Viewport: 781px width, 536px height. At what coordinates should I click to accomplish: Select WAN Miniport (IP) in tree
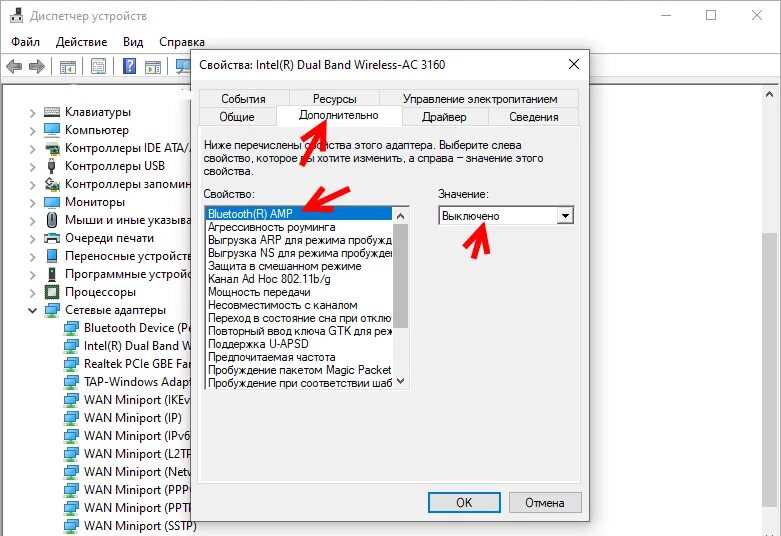click(132, 417)
